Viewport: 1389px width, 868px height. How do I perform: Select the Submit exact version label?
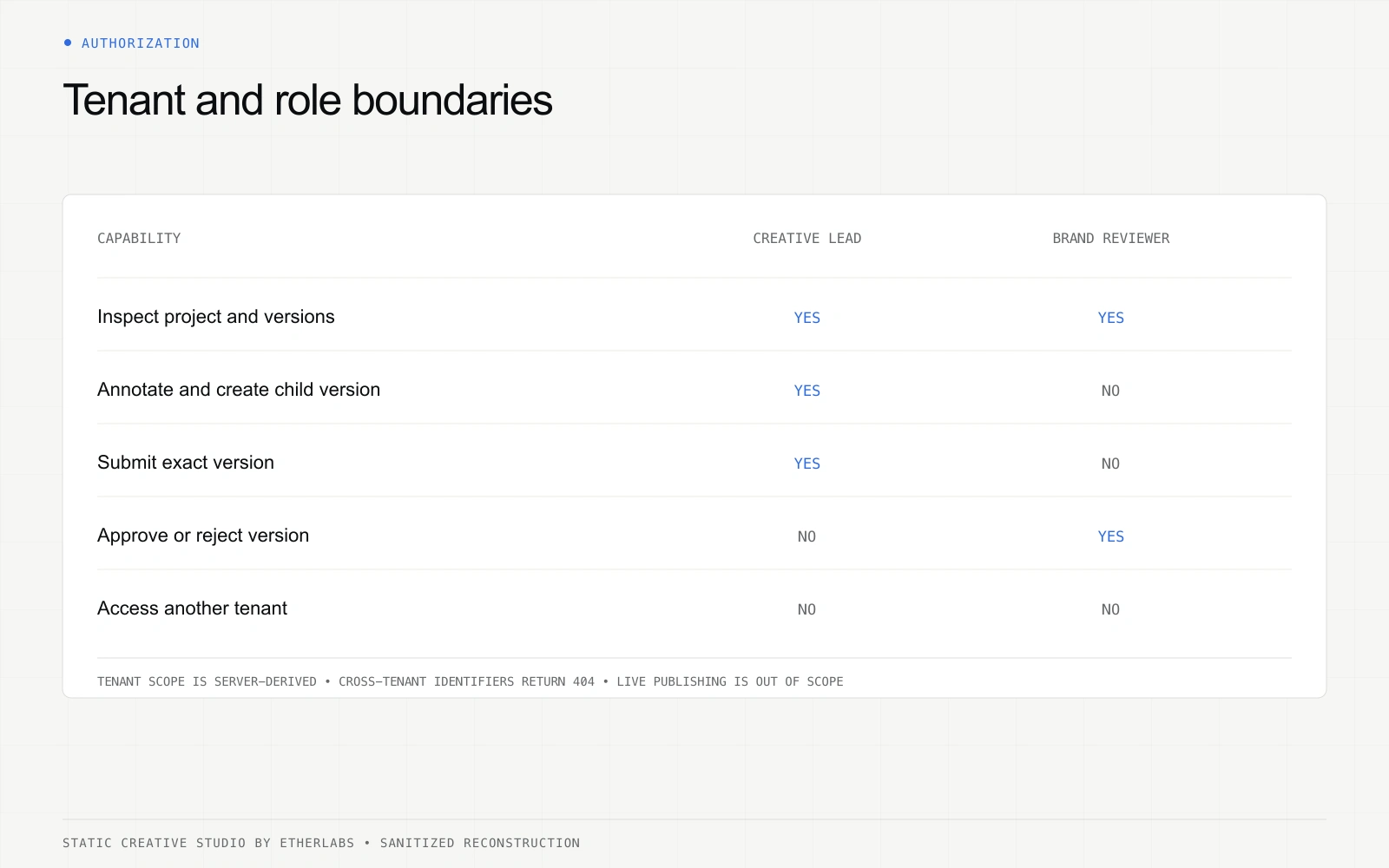click(186, 463)
